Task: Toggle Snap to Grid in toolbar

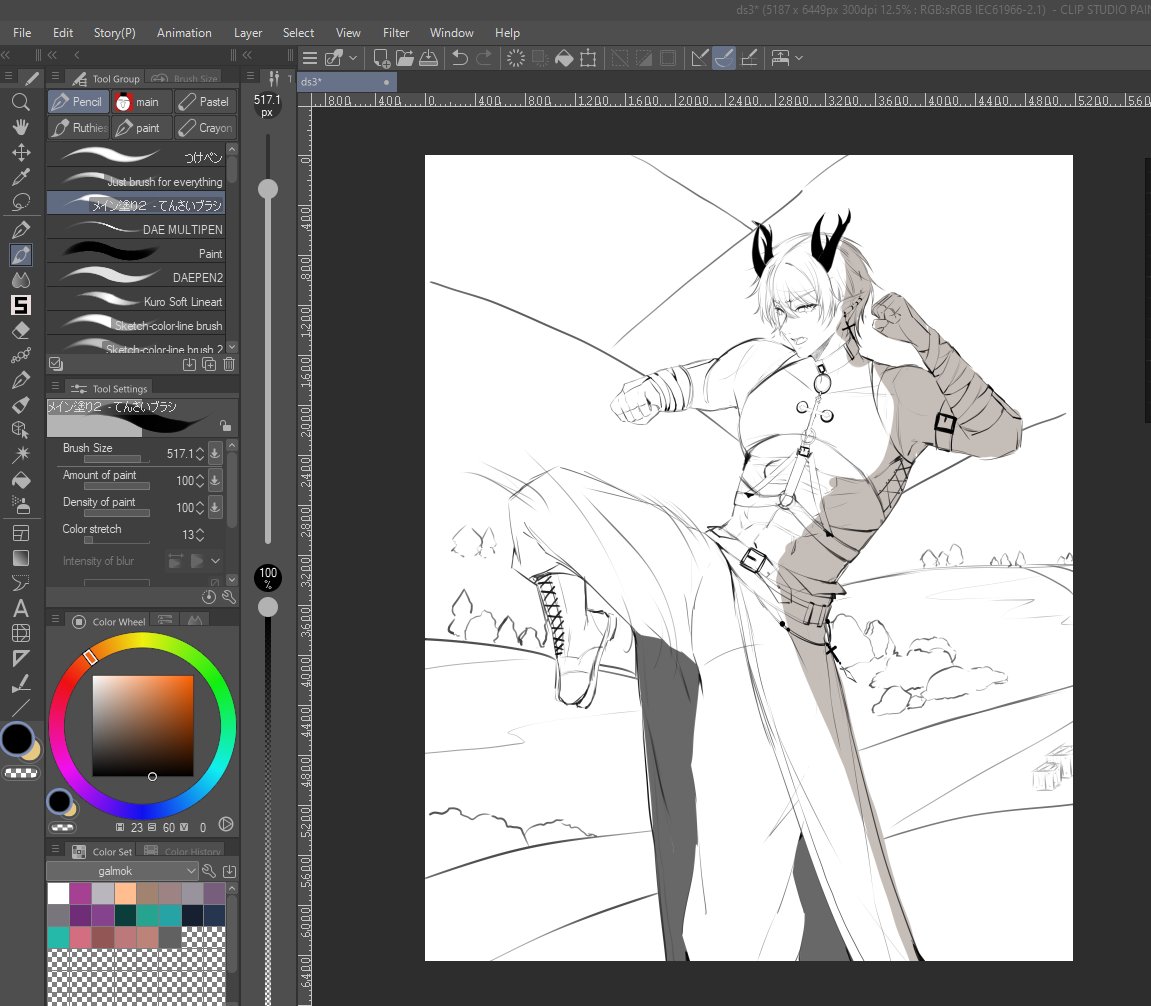Action: (x=749, y=58)
